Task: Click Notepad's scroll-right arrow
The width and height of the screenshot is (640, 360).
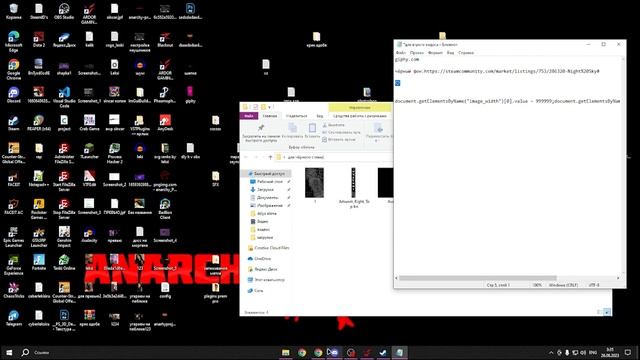Action: [618, 278]
